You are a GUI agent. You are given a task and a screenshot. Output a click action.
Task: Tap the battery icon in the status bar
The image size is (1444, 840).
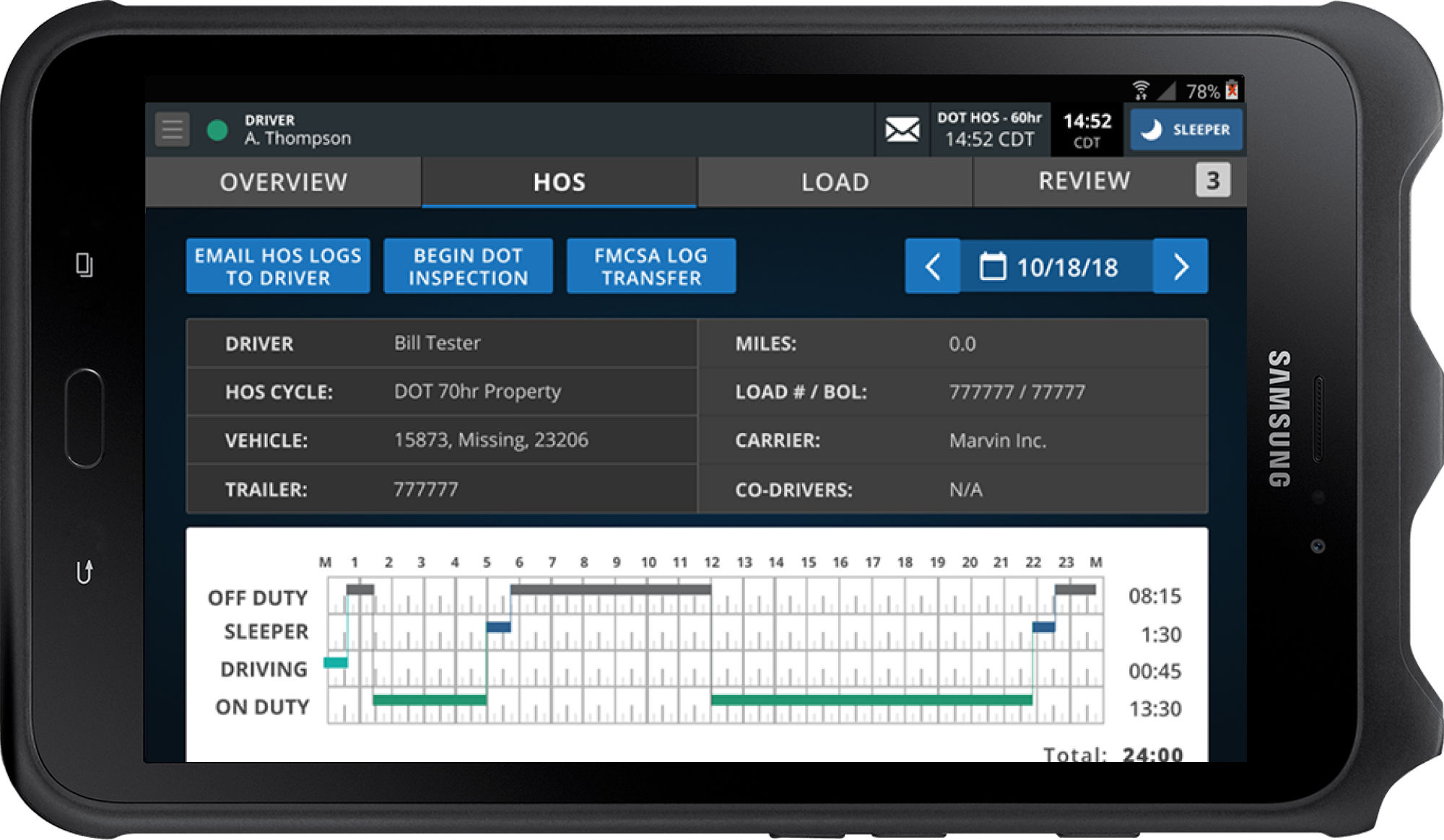click(x=1232, y=90)
